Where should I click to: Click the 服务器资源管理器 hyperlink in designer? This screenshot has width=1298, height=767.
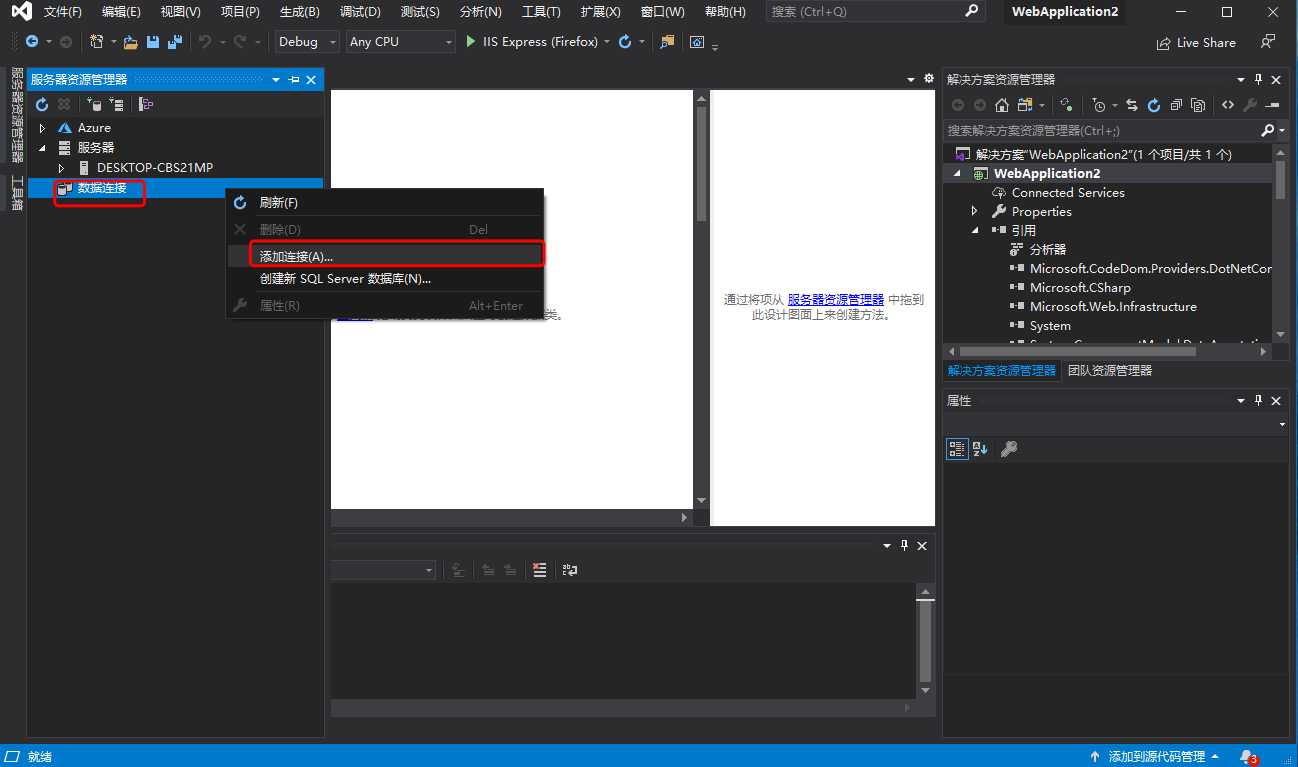coord(835,299)
